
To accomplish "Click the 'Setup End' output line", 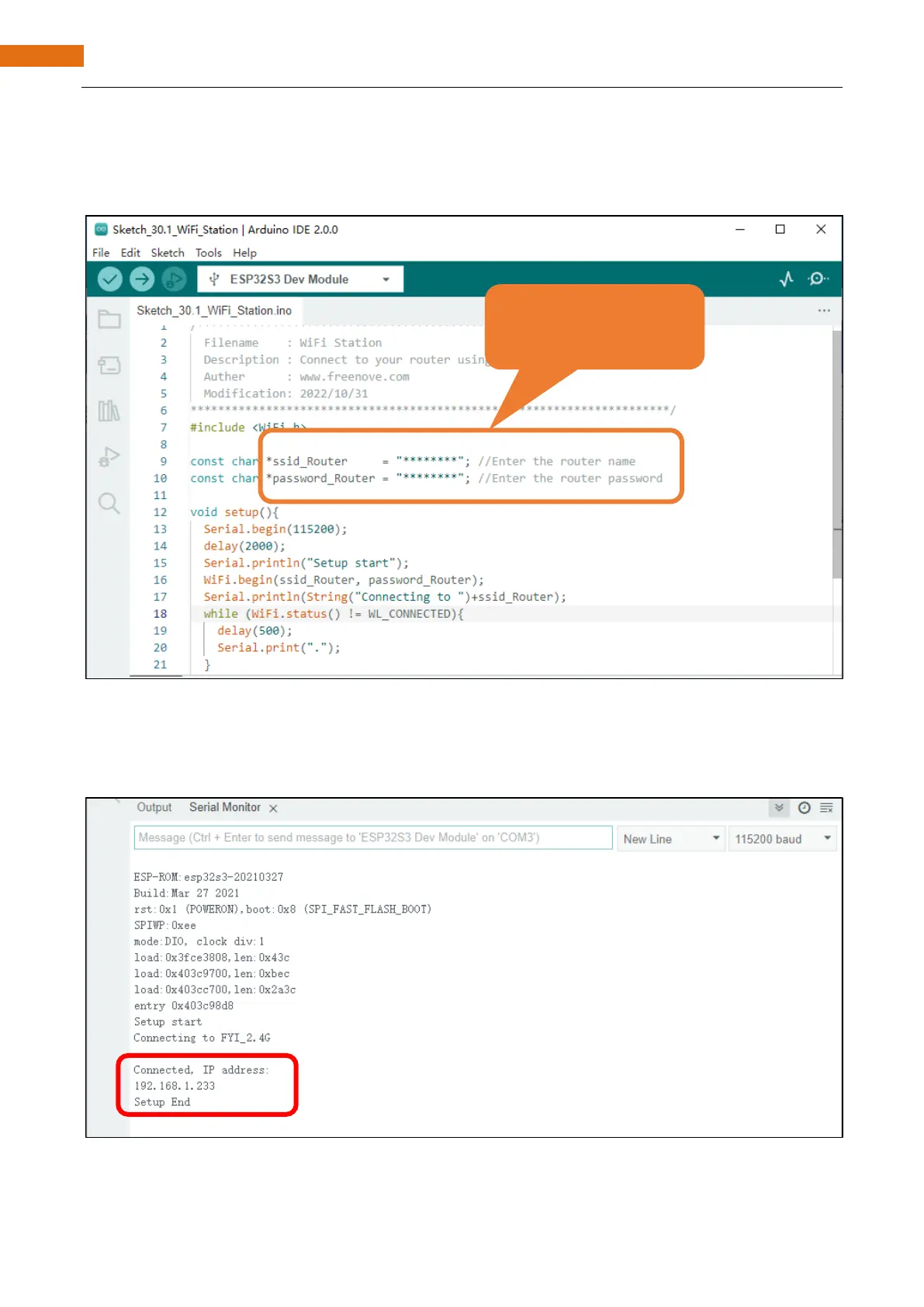I will click(162, 1103).
